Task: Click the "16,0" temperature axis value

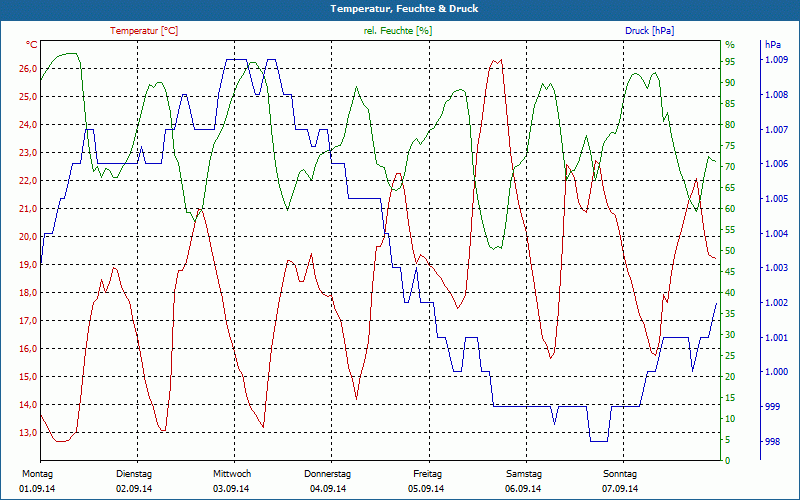Action: tap(28, 349)
